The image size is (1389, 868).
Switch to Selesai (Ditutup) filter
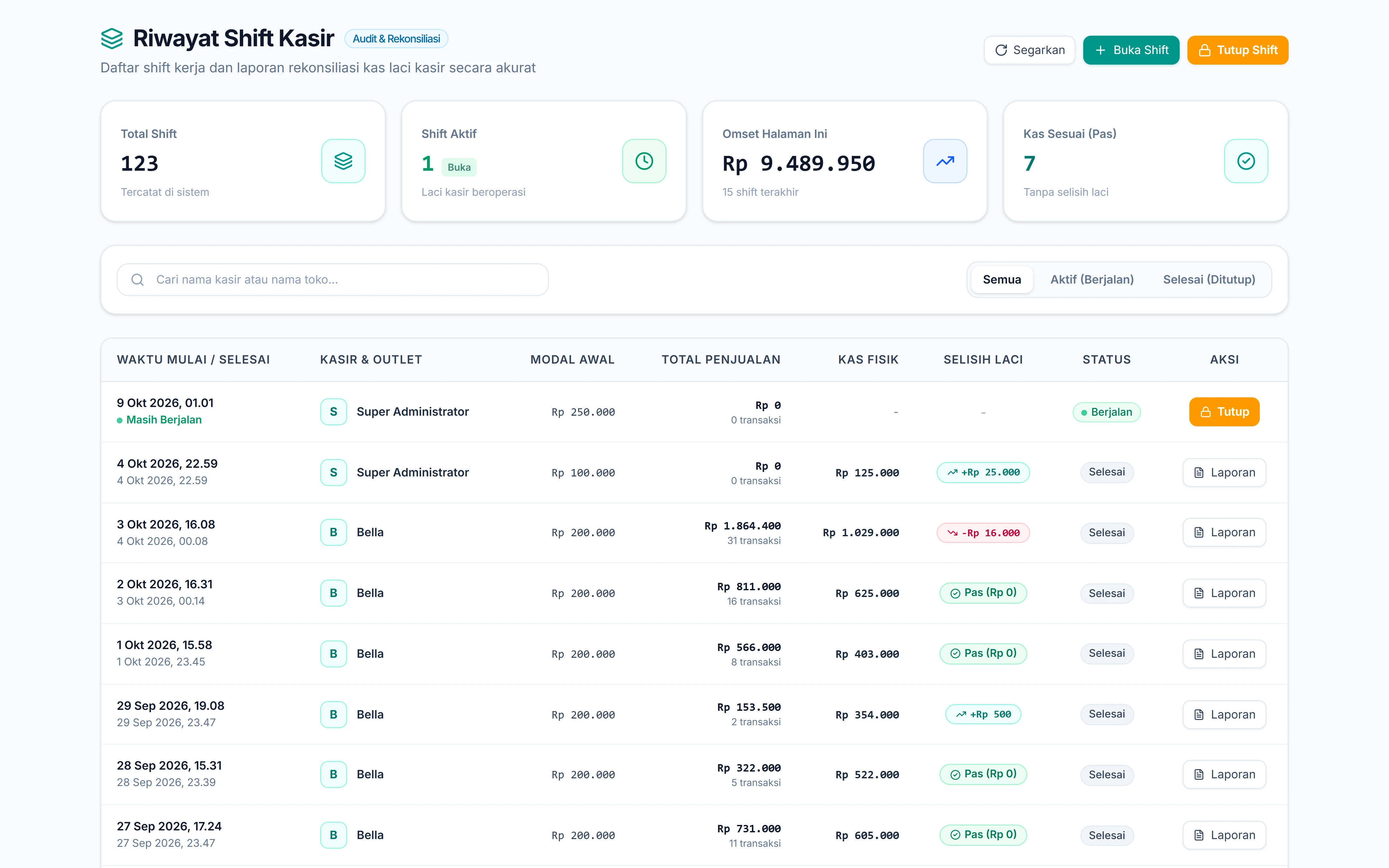click(x=1209, y=280)
